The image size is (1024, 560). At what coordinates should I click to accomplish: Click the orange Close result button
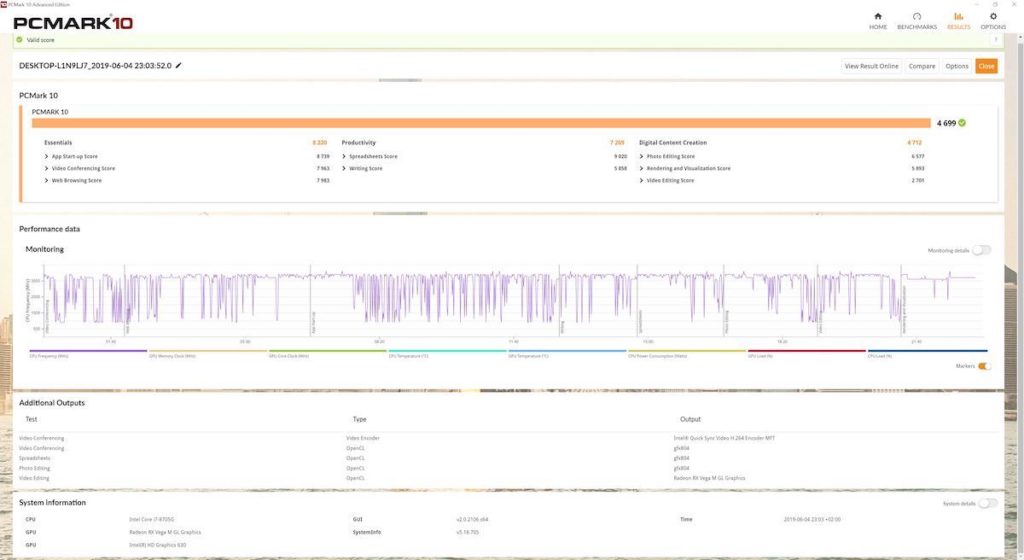tap(986, 66)
